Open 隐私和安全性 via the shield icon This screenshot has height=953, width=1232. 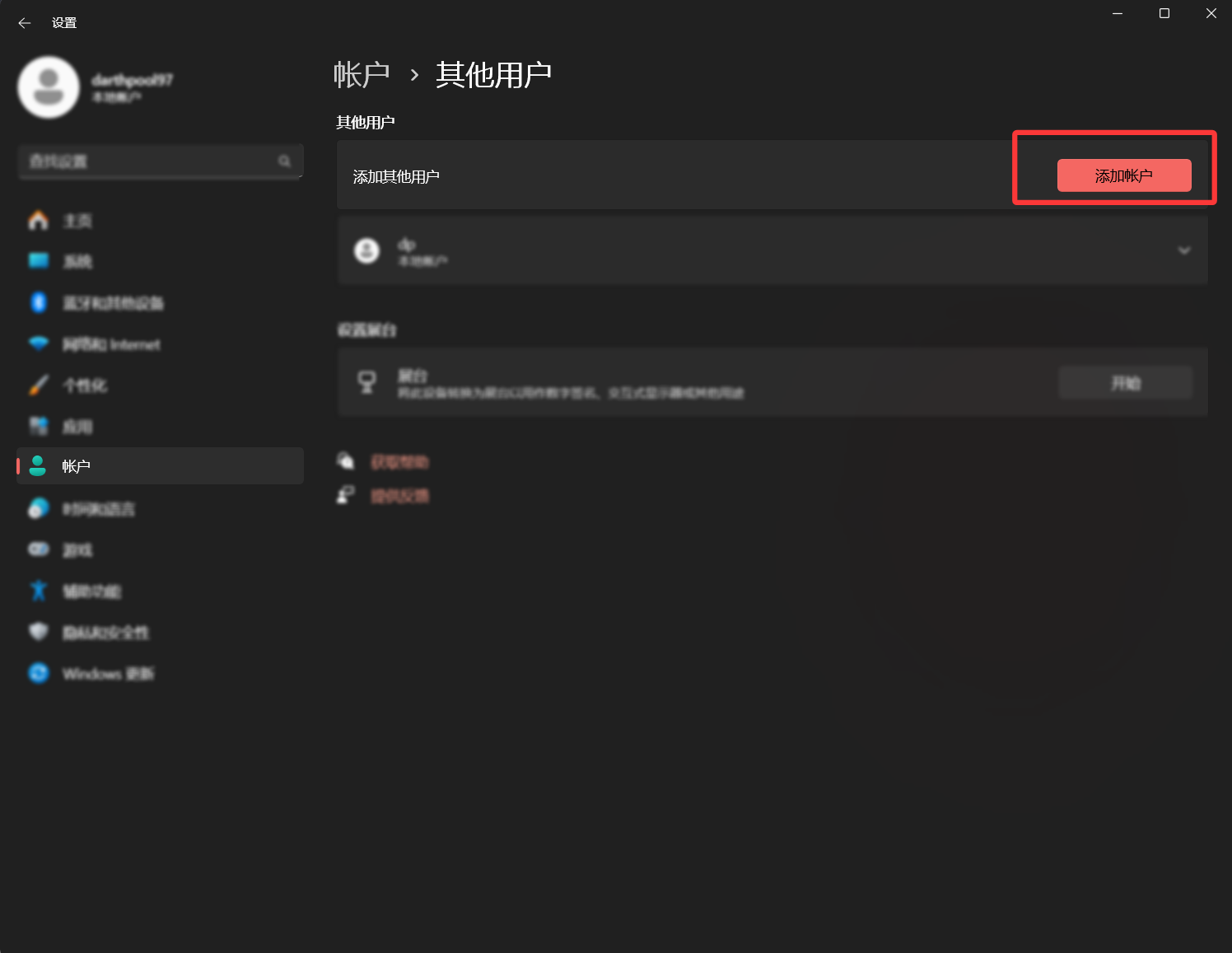(x=38, y=632)
